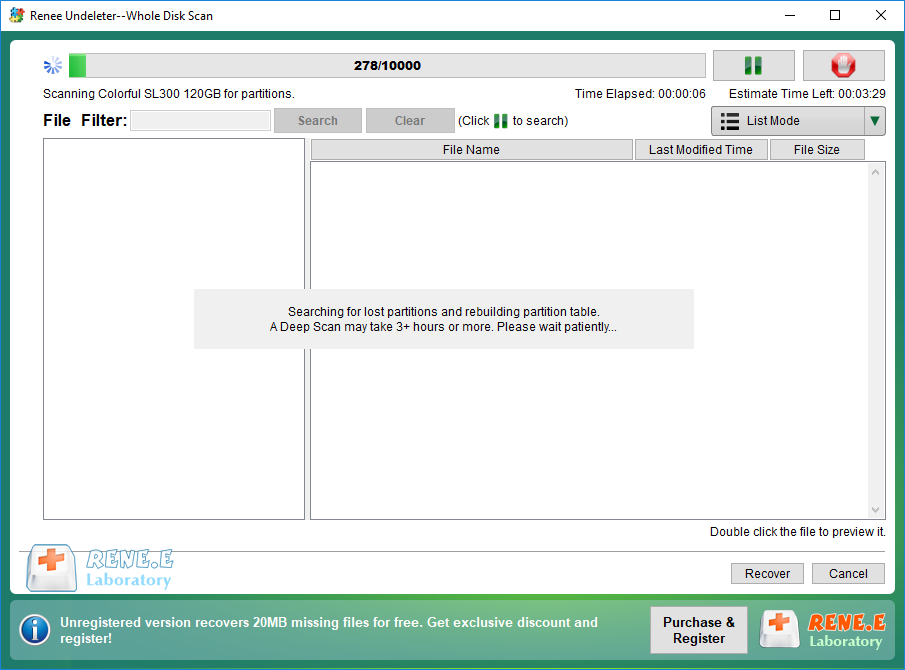Click 'Scanning Colorful SL300 120GB for partitions.' status

click(x=169, y=93)
